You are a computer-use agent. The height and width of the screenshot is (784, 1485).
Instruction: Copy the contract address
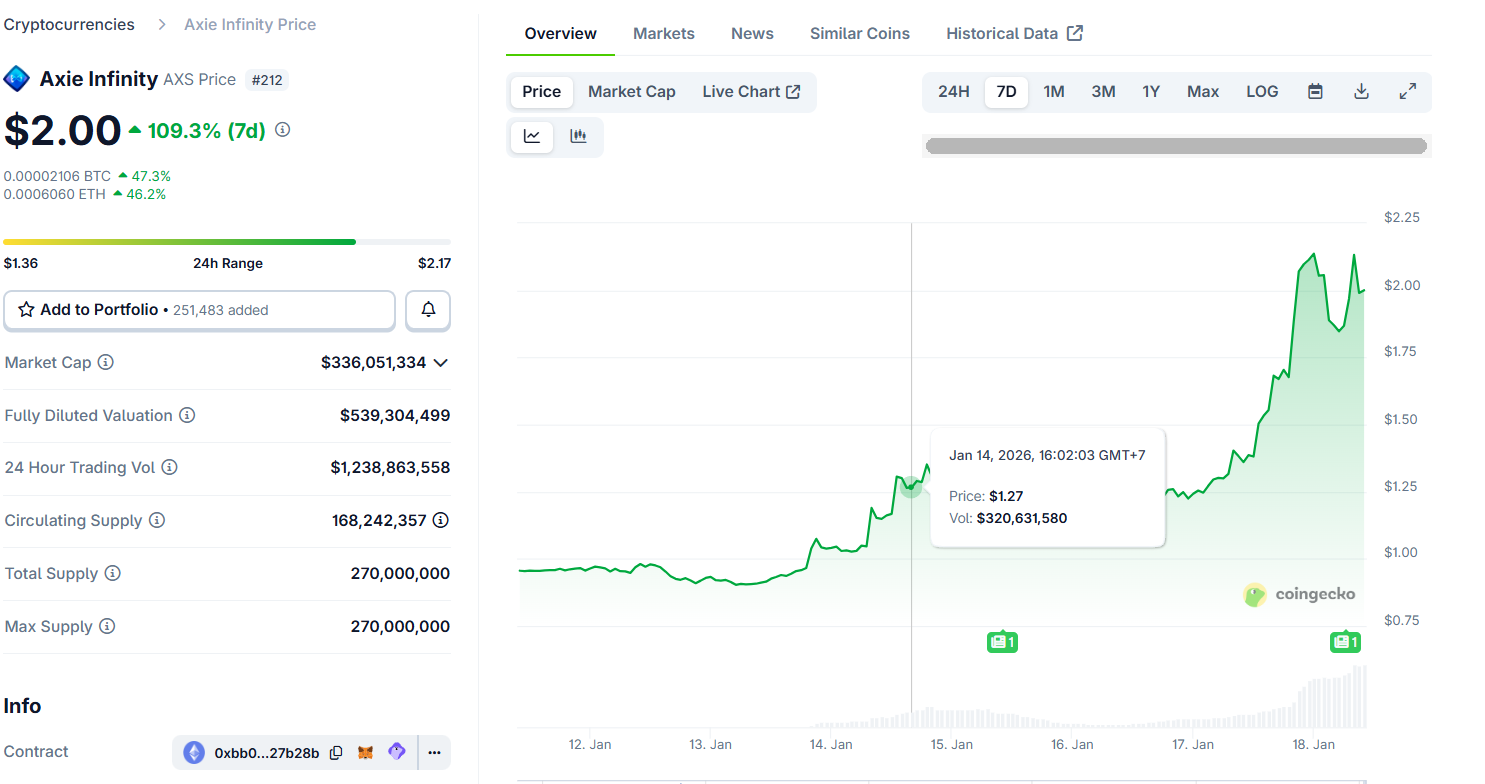(336, 753)
